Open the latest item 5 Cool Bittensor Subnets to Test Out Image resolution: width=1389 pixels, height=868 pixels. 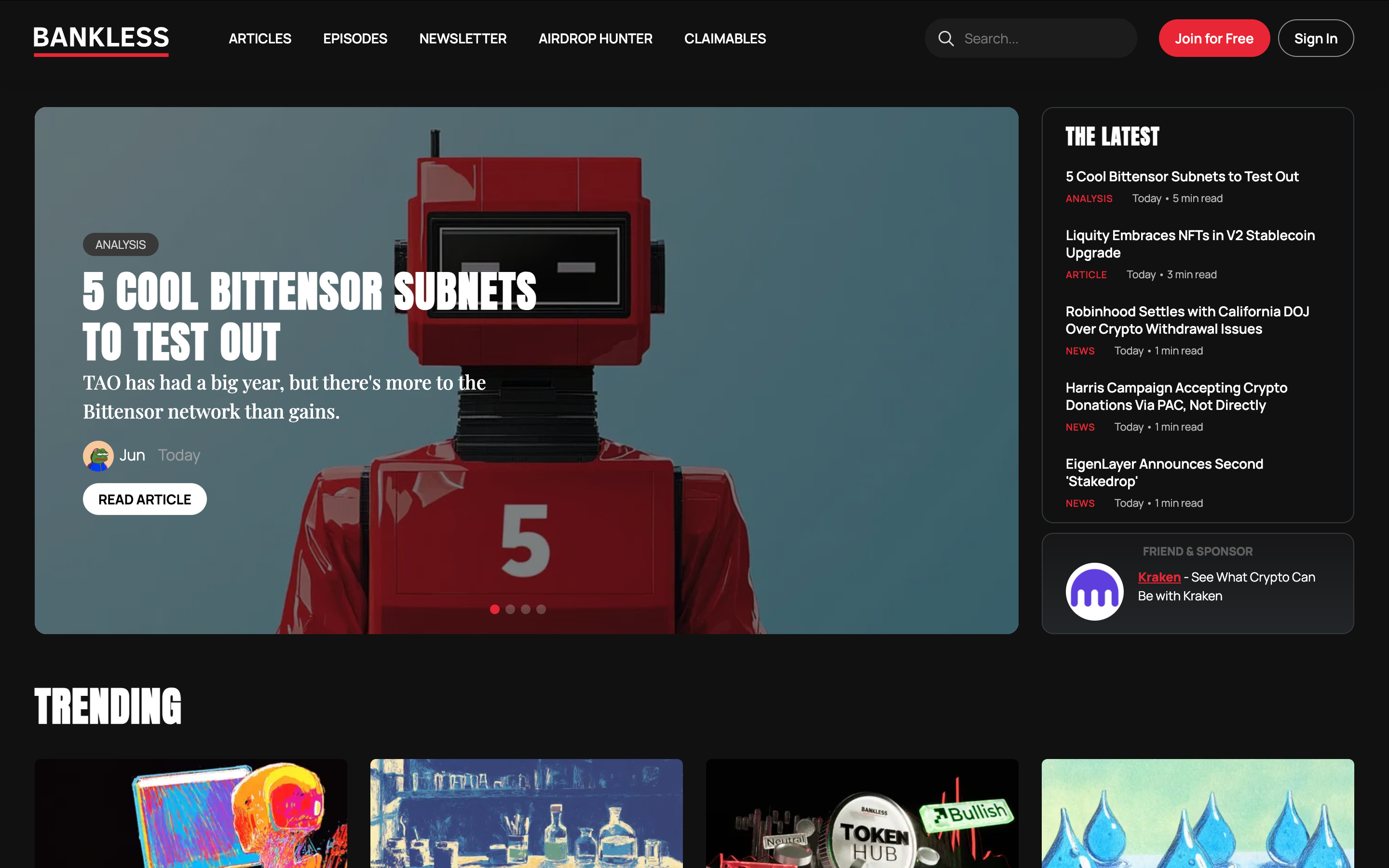point(1182,176)
